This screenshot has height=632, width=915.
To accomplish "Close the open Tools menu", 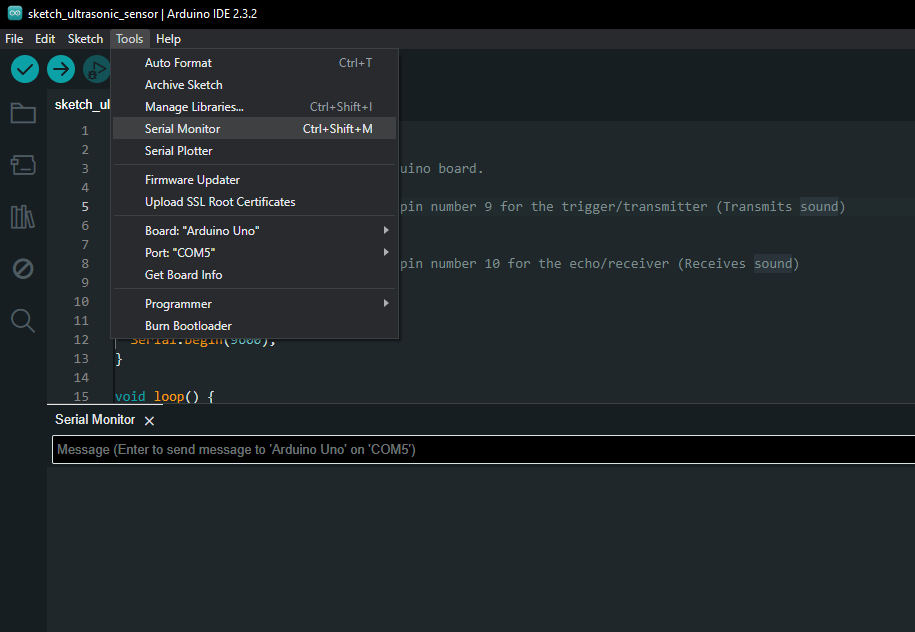I will (x=130, y=39).
